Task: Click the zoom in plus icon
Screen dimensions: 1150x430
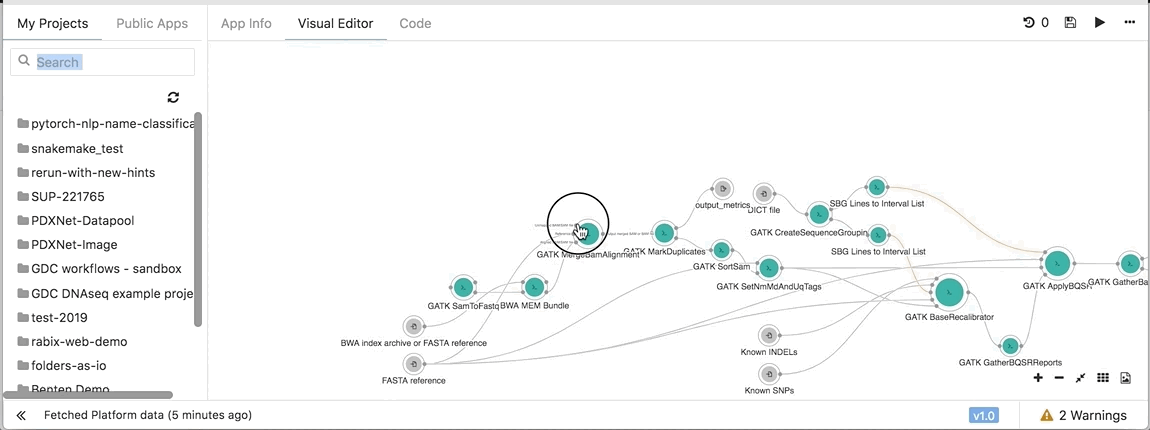Action: point(1038,378)
